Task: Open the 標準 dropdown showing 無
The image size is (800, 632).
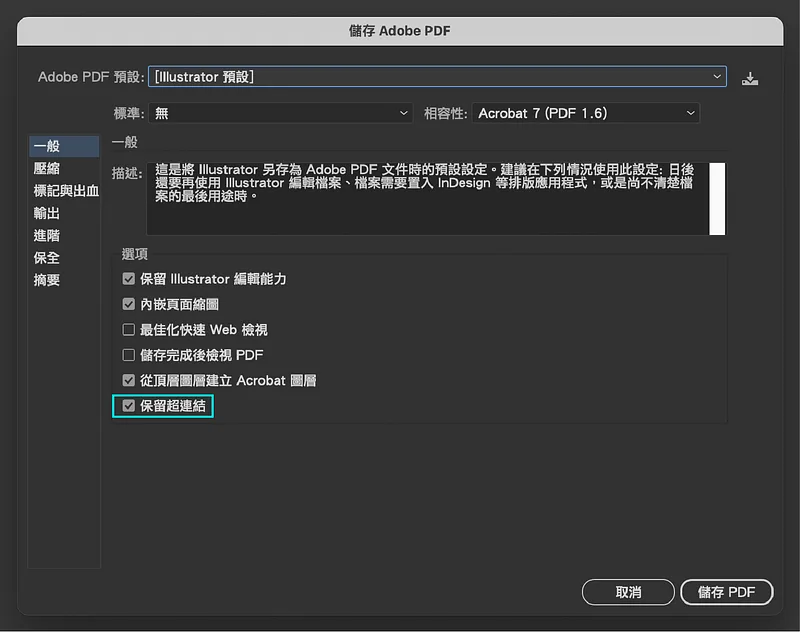Action: coord(280,113)
